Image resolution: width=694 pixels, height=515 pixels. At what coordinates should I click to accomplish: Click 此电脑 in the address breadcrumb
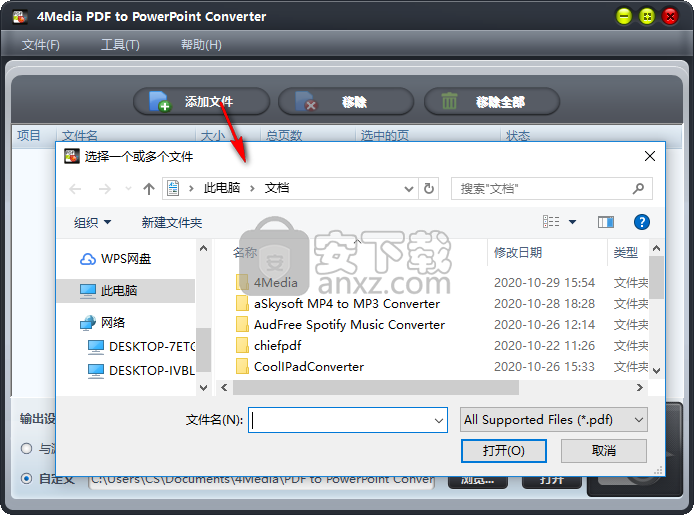(222, 188)
